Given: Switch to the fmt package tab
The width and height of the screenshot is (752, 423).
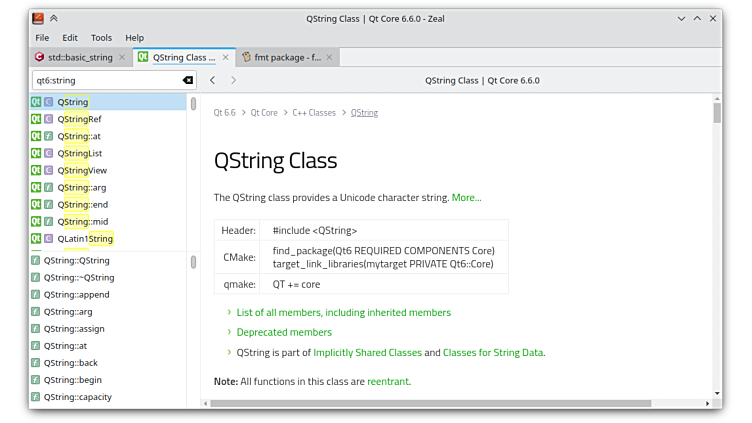Looking at the screenshot, I should point(285,58).
